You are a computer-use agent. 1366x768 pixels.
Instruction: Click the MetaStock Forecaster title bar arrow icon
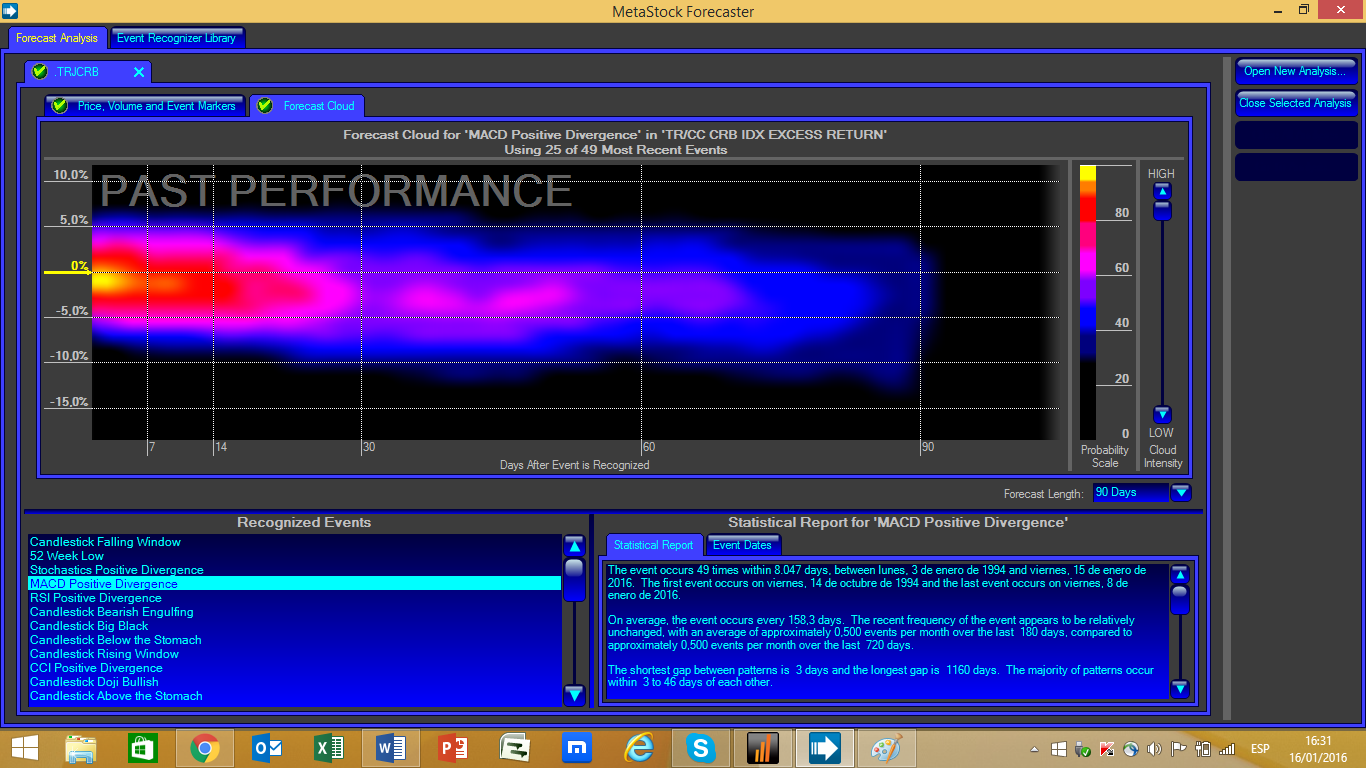tap(10, 11)
